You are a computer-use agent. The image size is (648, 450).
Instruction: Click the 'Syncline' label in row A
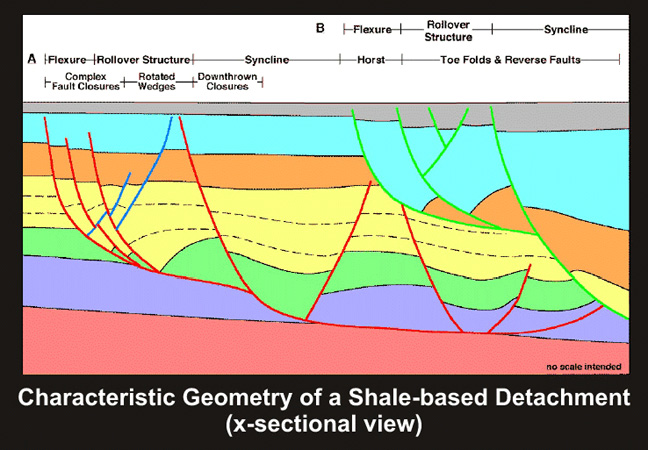pyautogui.click(x=267, y=60)
